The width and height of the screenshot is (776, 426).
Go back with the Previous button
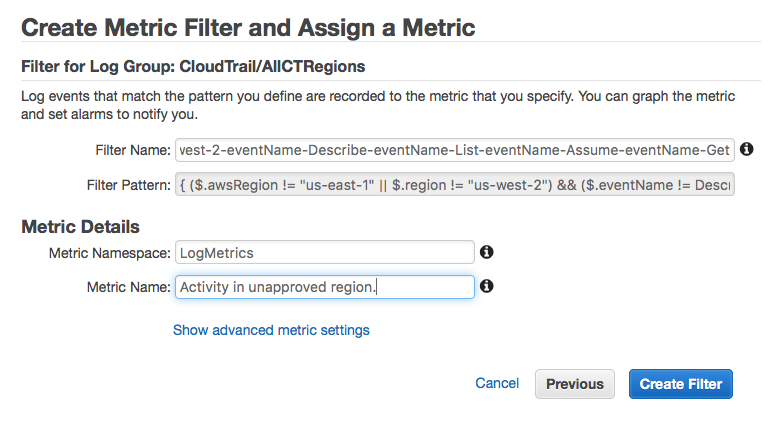pos(575,384)
